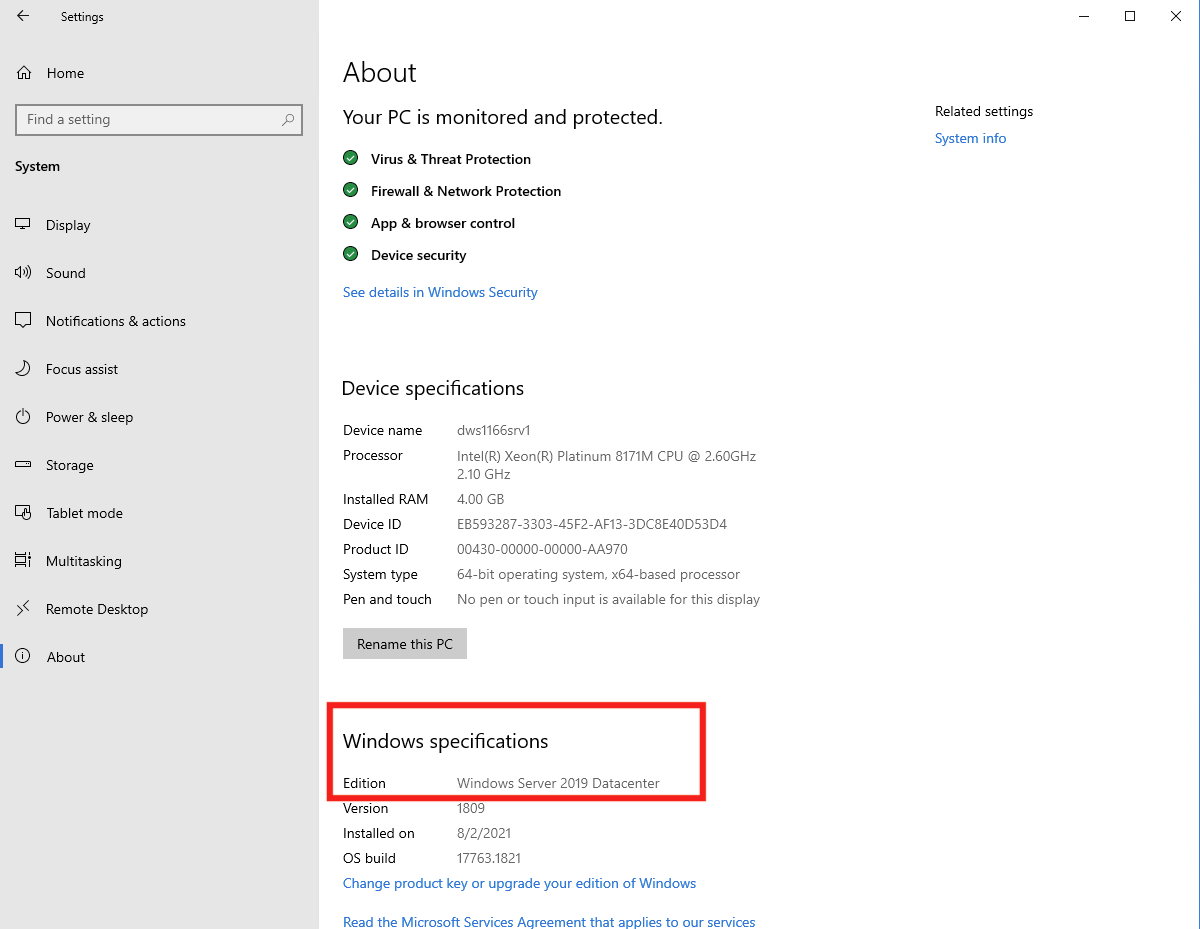Click the No pen or touch input text
This screenshot has height=929, width=1200.
(x=608, y=599)
